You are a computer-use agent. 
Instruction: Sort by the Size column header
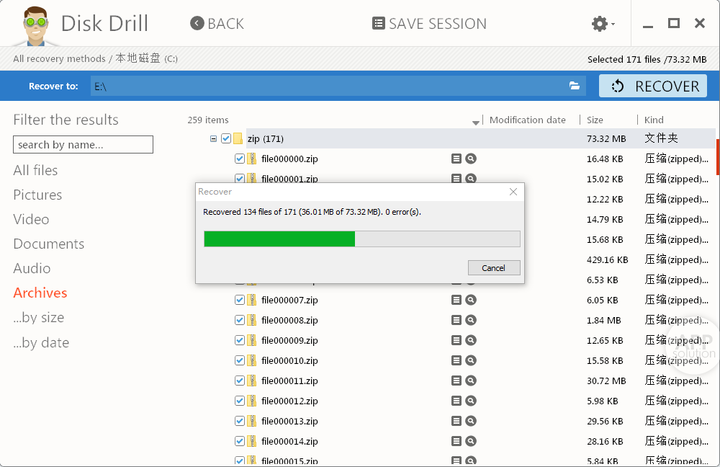595,120
